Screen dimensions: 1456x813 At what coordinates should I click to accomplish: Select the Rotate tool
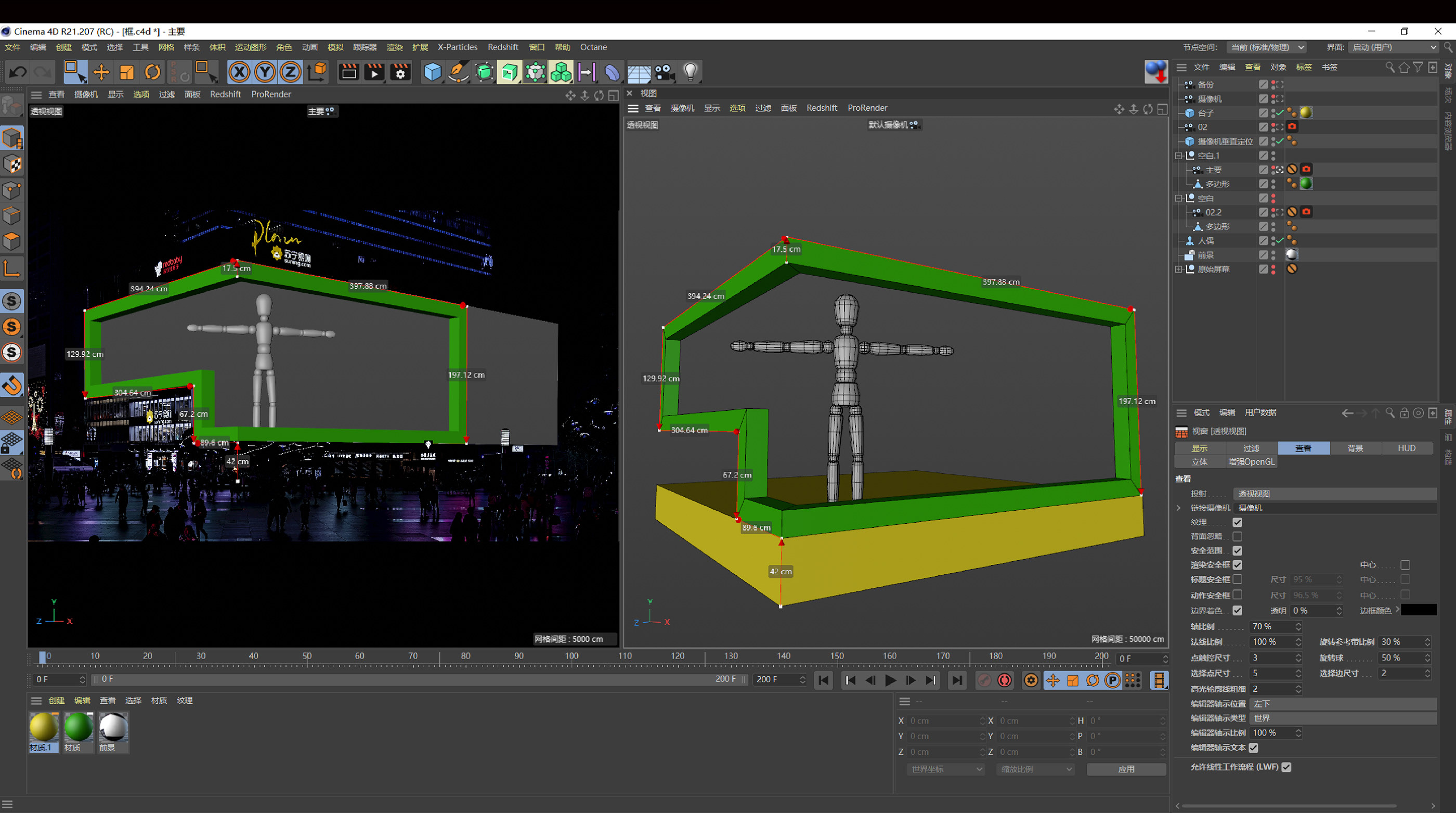152,72
